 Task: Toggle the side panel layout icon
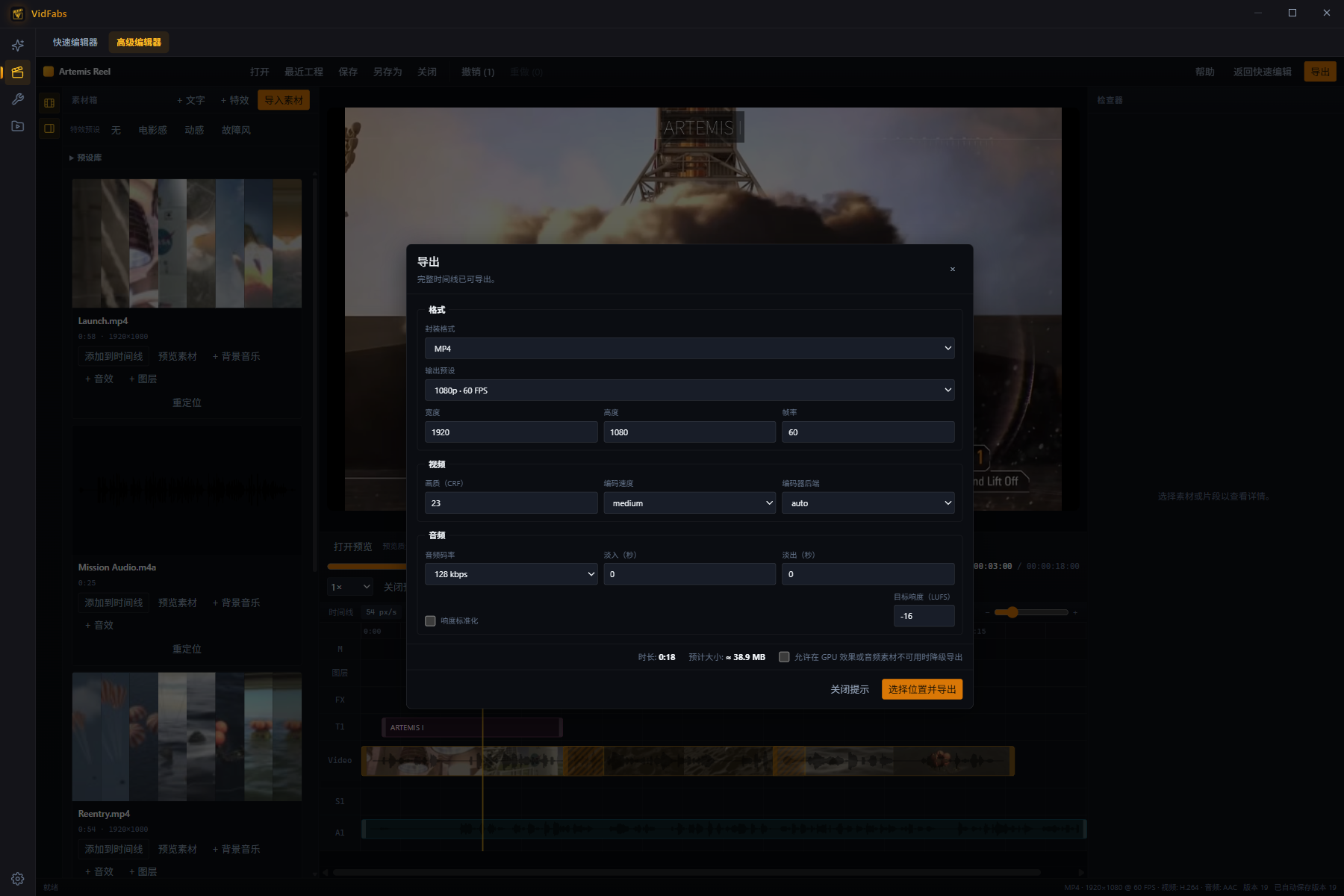[49, 128]
